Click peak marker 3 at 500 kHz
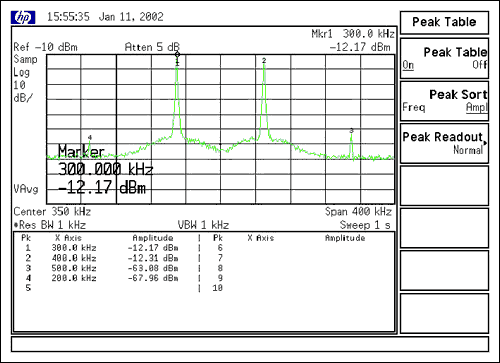This screenshot has width=500, height=363. (351, 131)
